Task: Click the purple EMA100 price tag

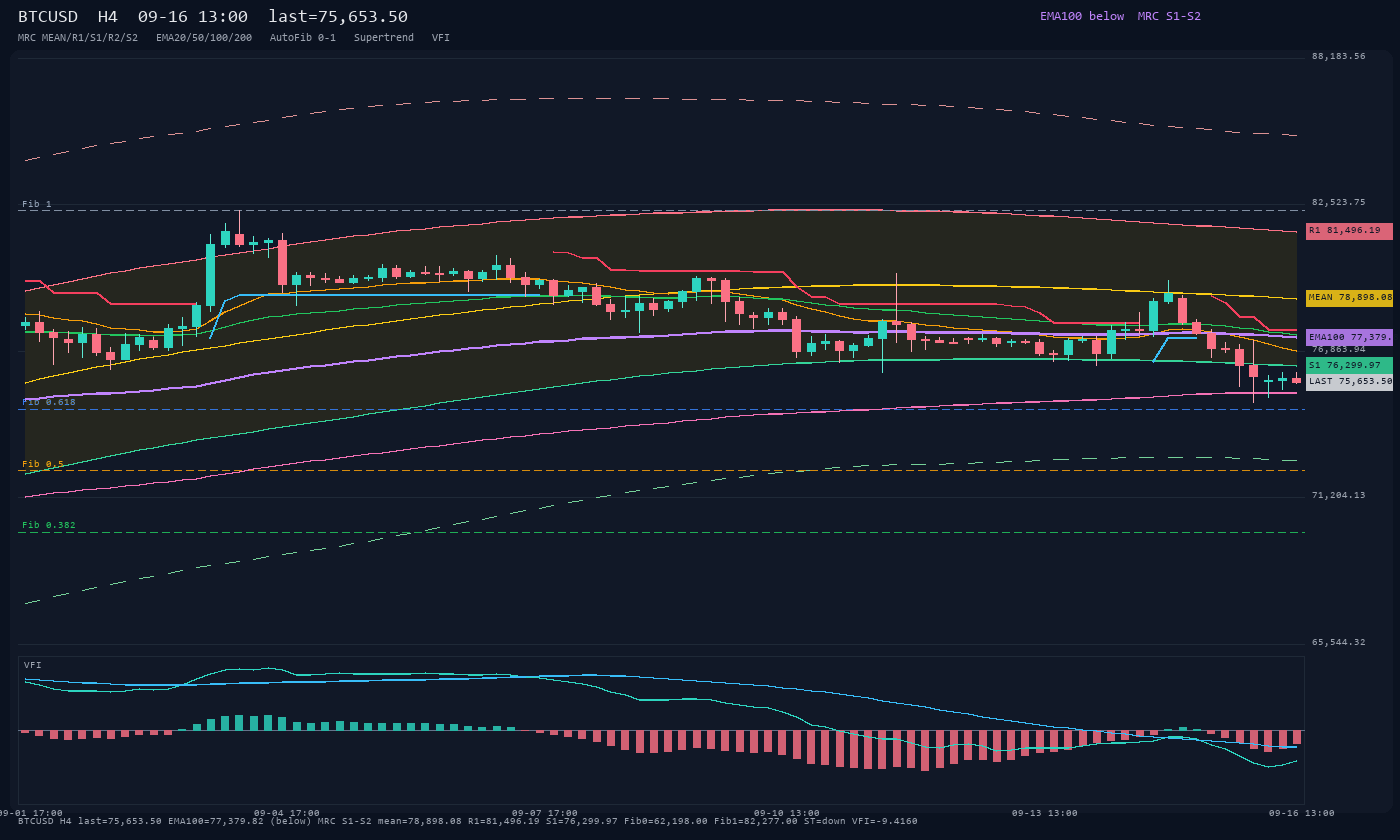Action: (1349, 338)
